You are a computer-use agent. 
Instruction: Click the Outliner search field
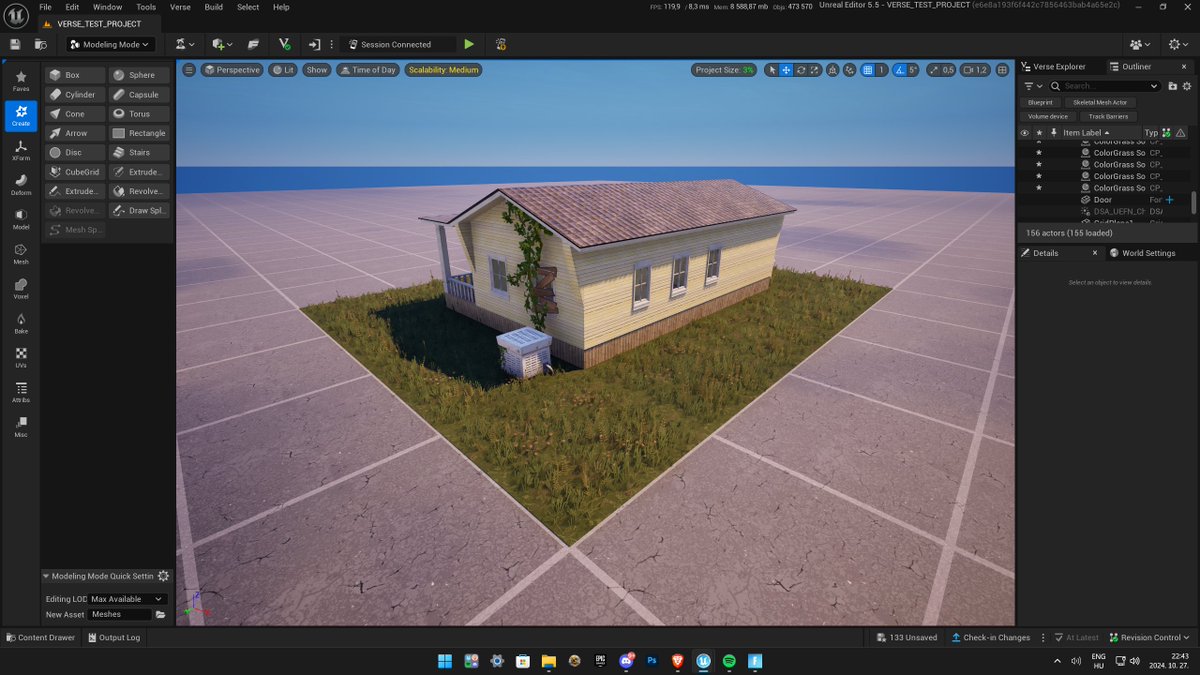[x=1100, y=86]
